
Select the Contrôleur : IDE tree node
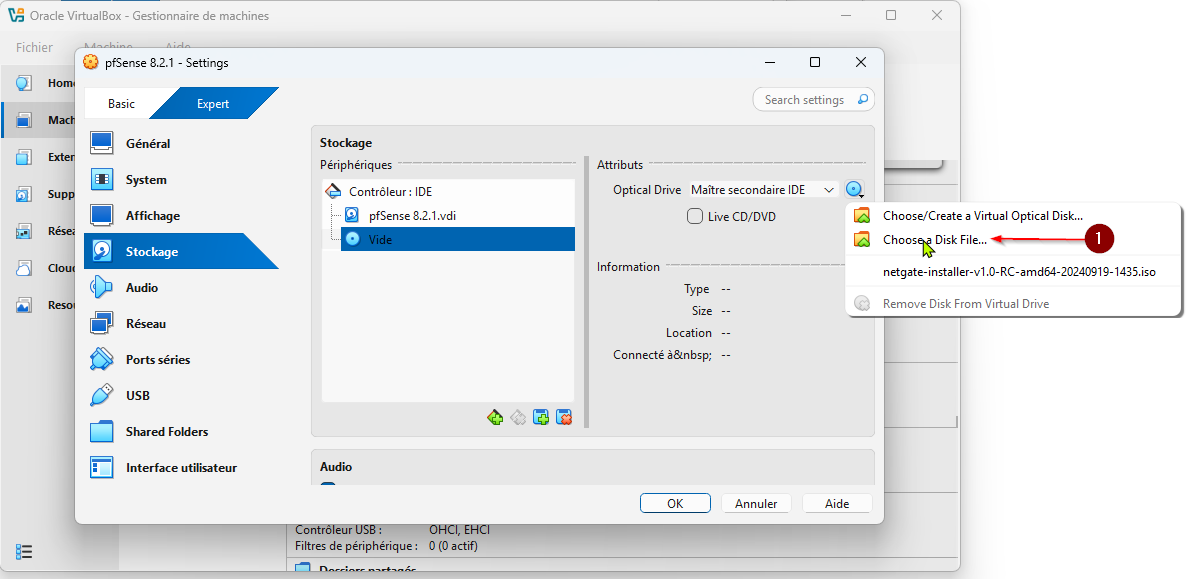pyautogui.click(x=390, y=192)
